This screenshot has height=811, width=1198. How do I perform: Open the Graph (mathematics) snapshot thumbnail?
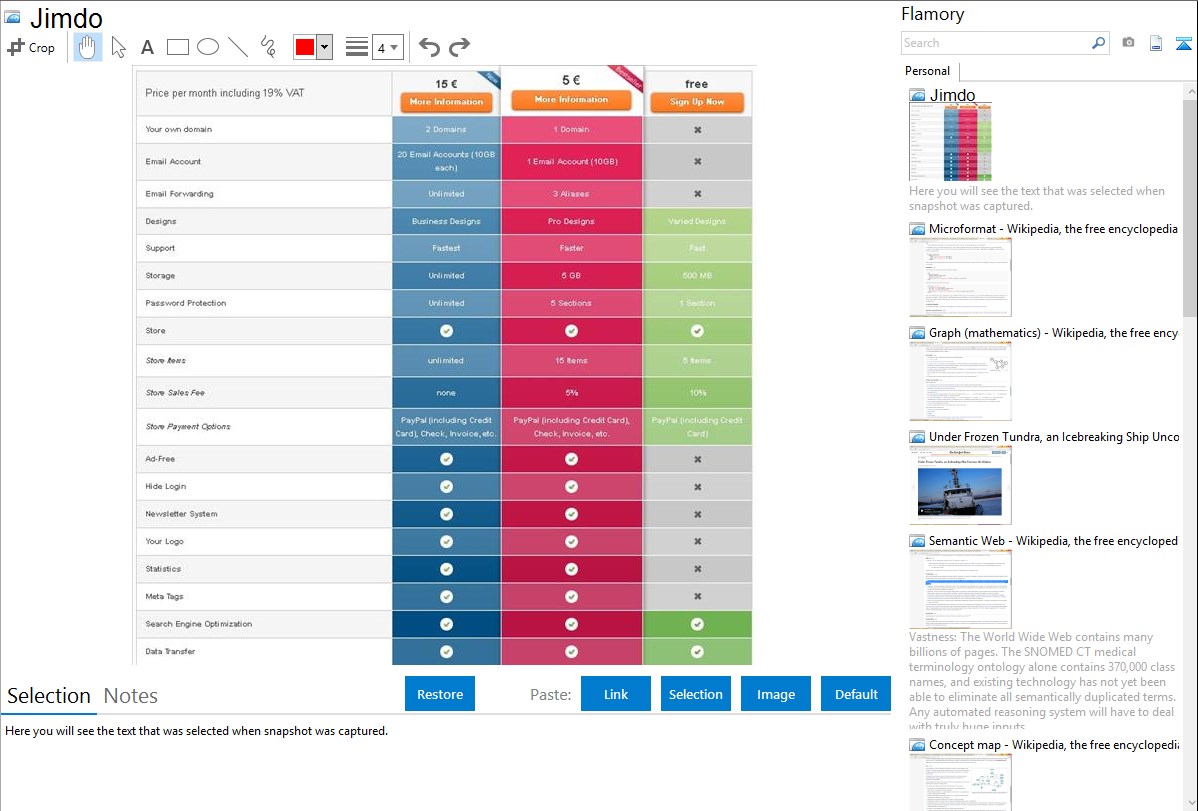click(960, 381)
